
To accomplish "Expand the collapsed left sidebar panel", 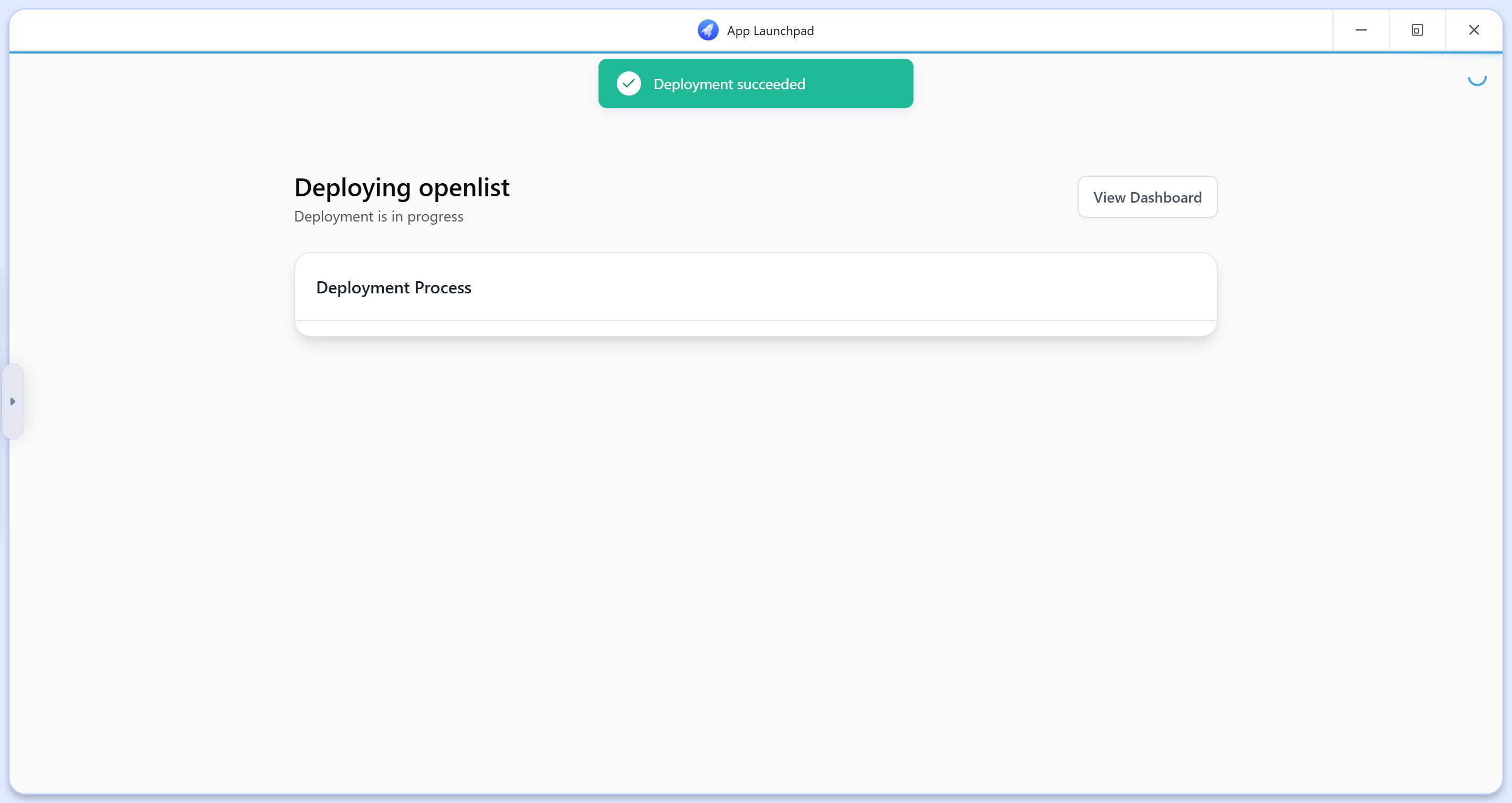I will click(13, 401).
